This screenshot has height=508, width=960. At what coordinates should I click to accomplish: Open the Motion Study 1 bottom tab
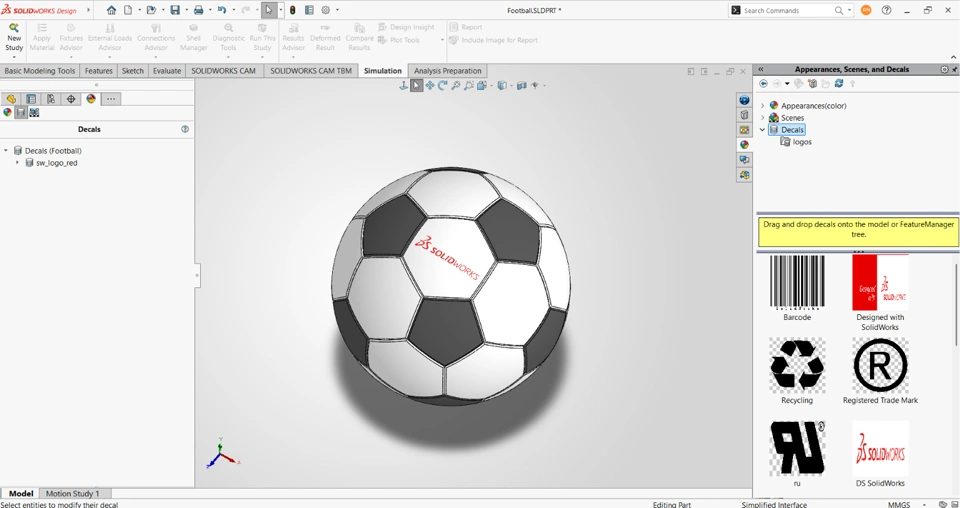coord(72,493)
